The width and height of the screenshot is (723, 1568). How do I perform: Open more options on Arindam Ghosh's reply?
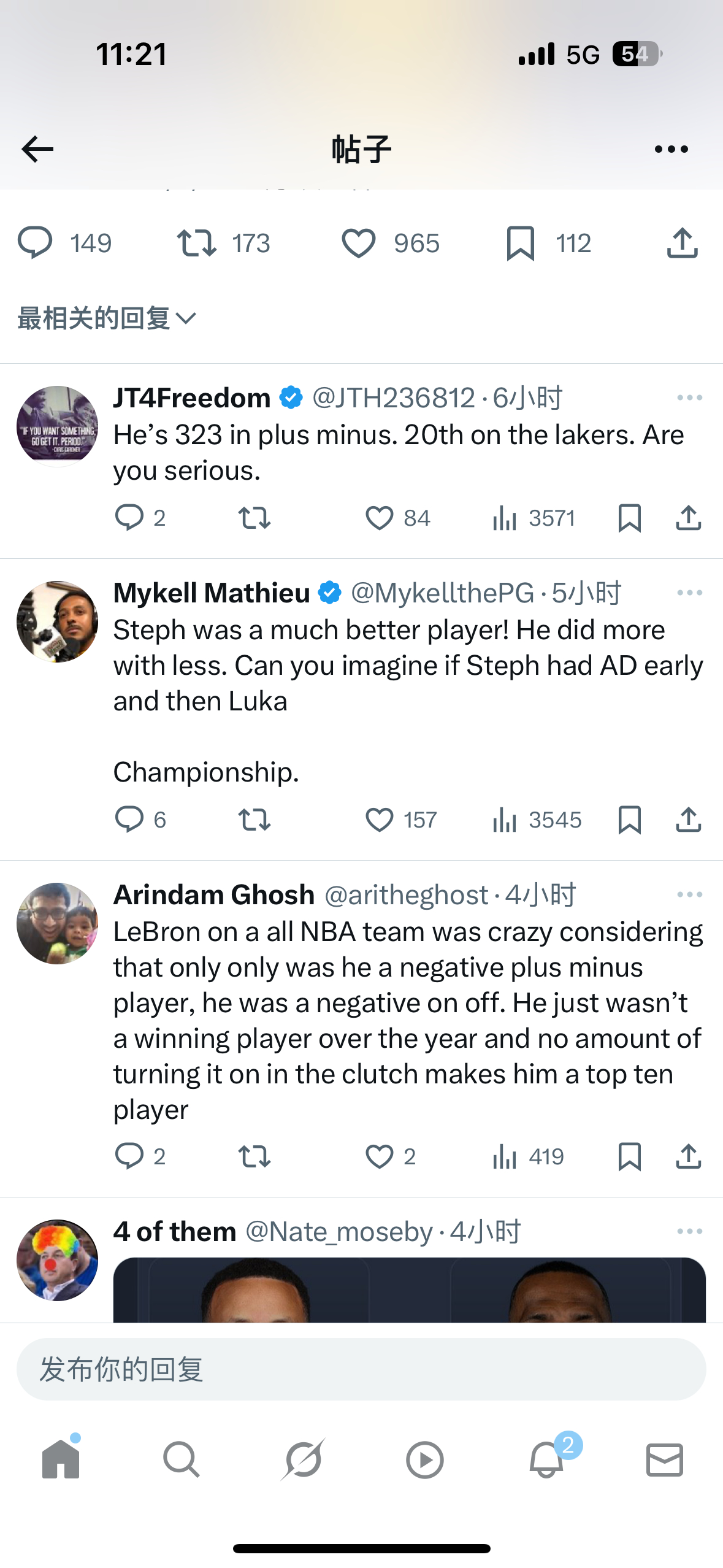[x=689, y=895]
